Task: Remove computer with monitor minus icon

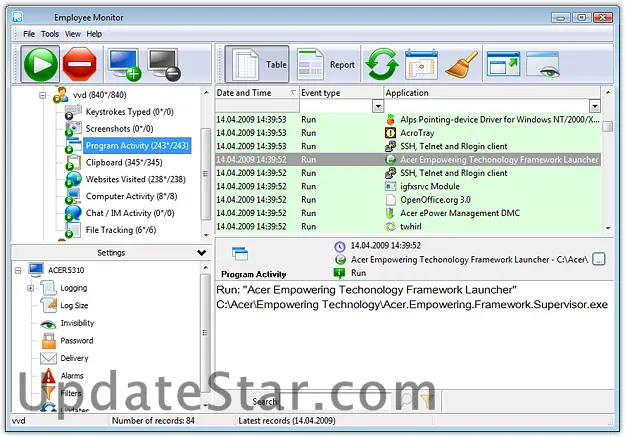Action: [x=164, y=65]
